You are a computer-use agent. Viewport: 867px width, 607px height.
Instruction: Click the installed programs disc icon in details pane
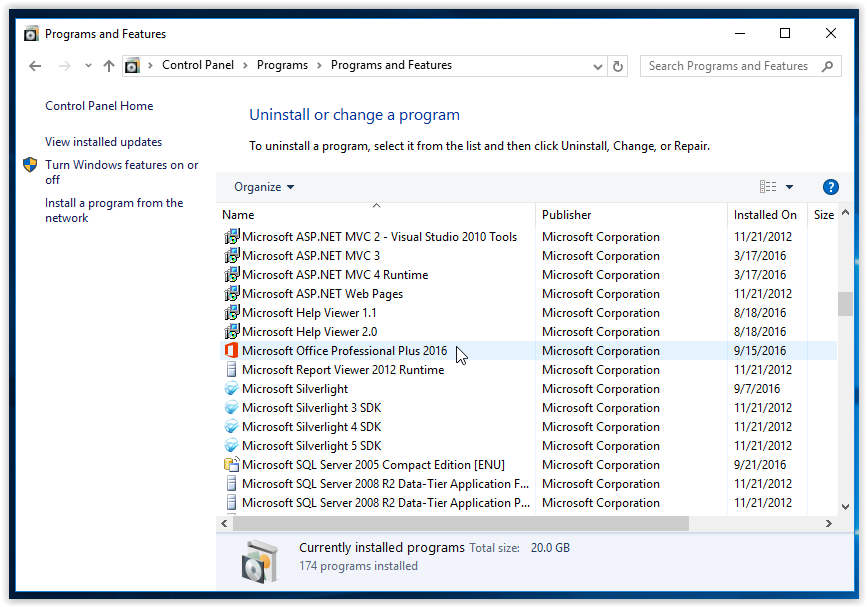coord(260,562)
